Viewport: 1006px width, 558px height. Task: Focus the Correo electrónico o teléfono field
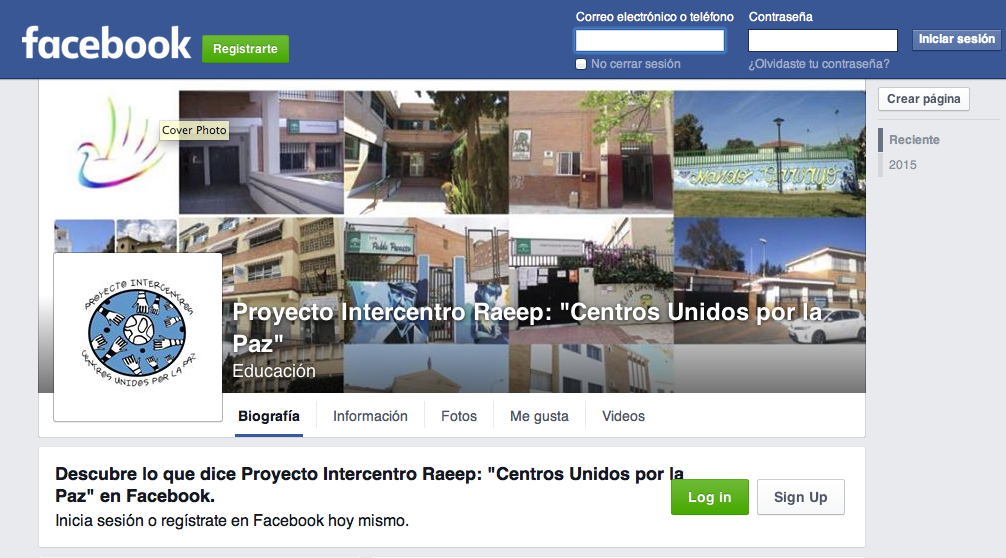pos(650,40)
